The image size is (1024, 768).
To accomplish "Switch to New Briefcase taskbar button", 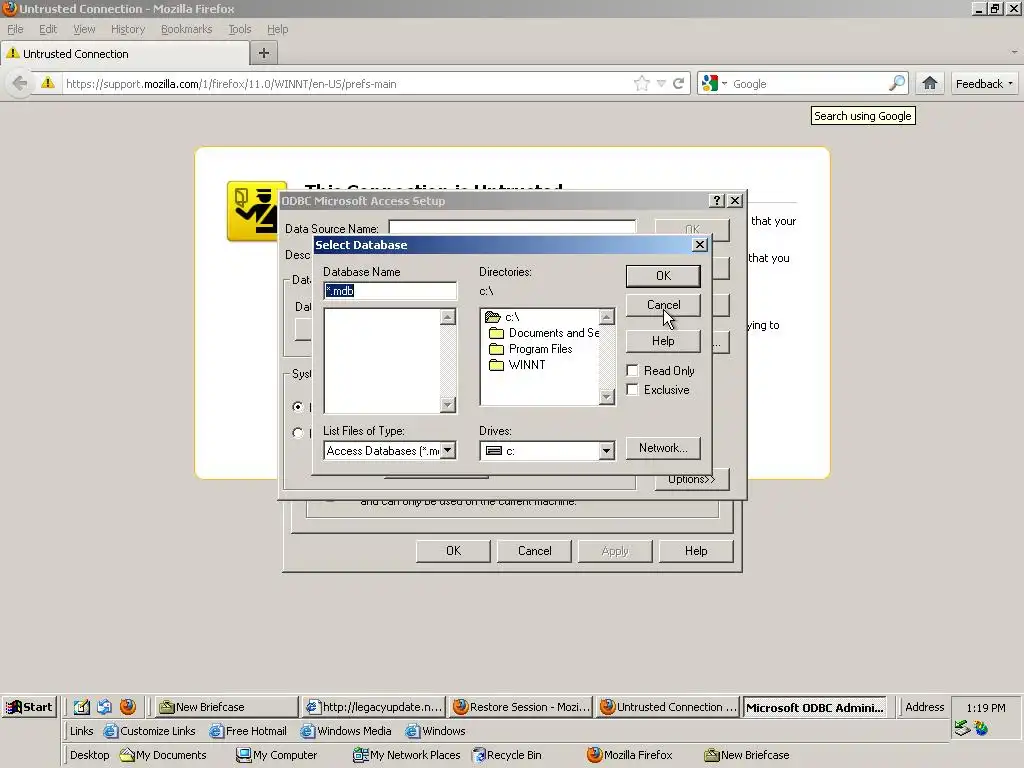I will click(227, 707).
